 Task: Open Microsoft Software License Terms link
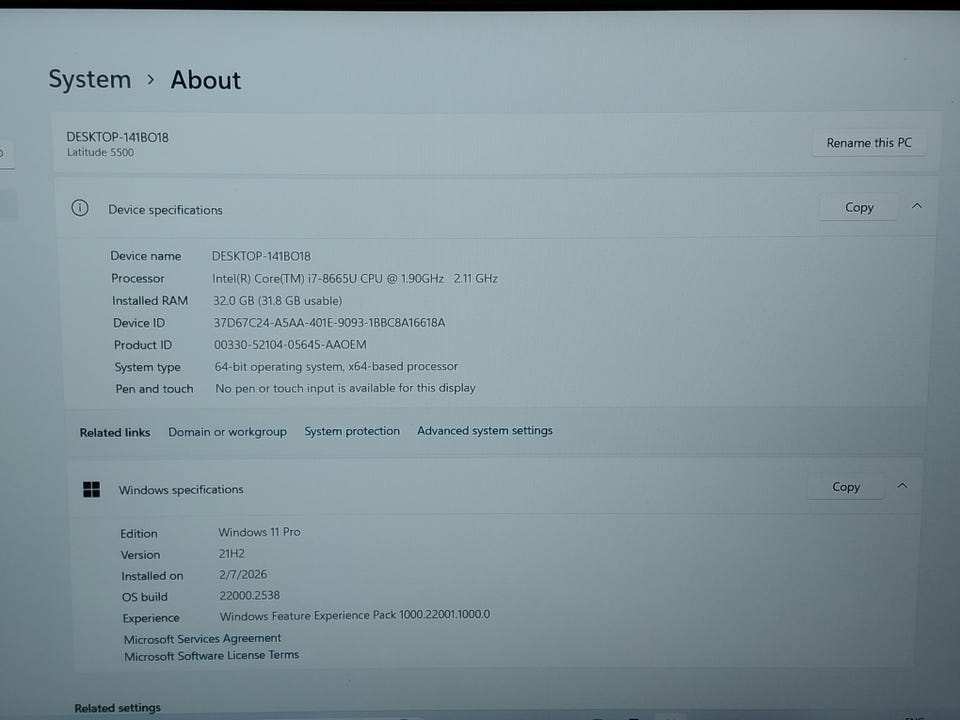click(211, 655)
